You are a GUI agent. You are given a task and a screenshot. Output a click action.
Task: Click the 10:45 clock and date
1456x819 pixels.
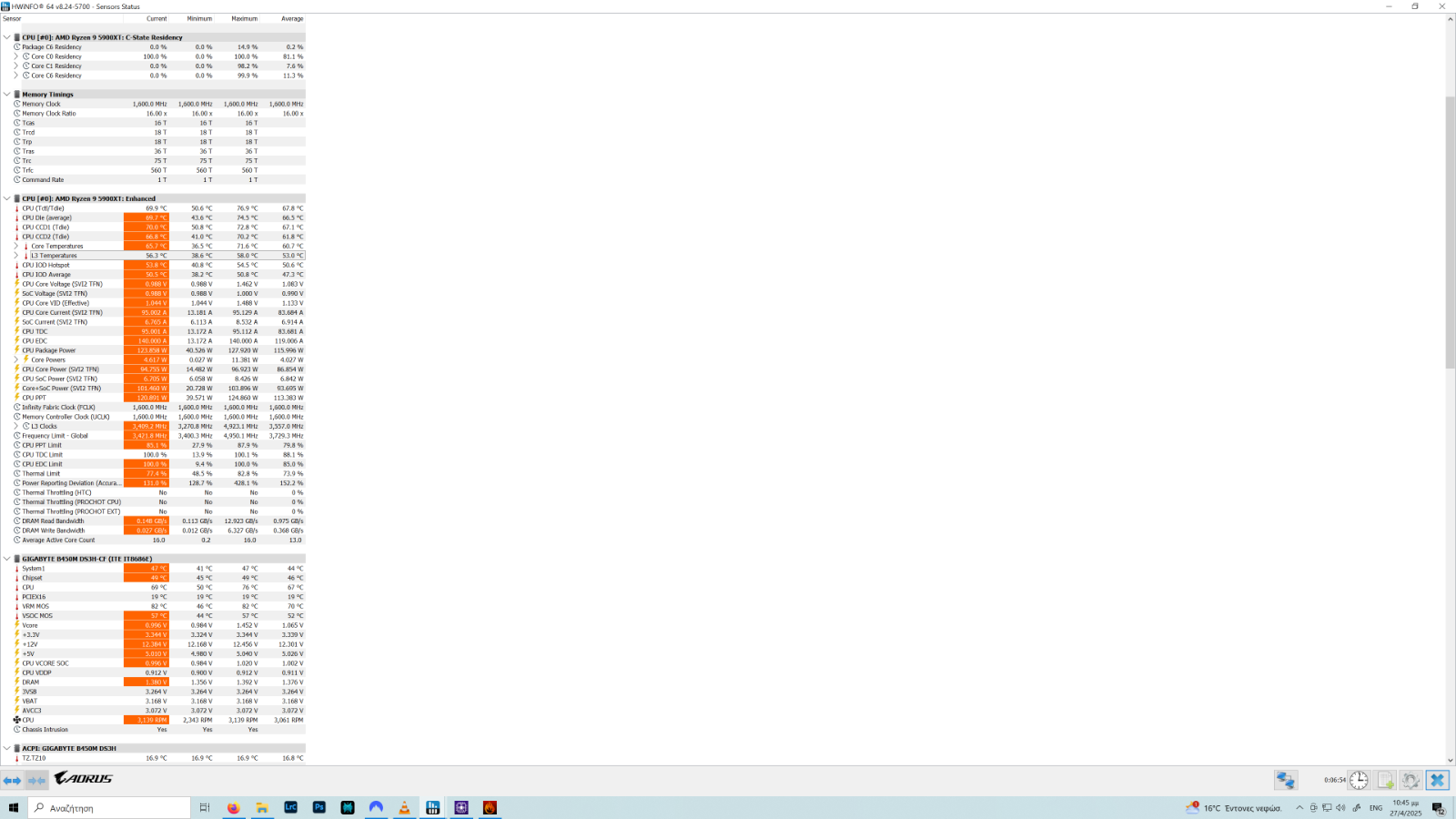click(1407, 807)
